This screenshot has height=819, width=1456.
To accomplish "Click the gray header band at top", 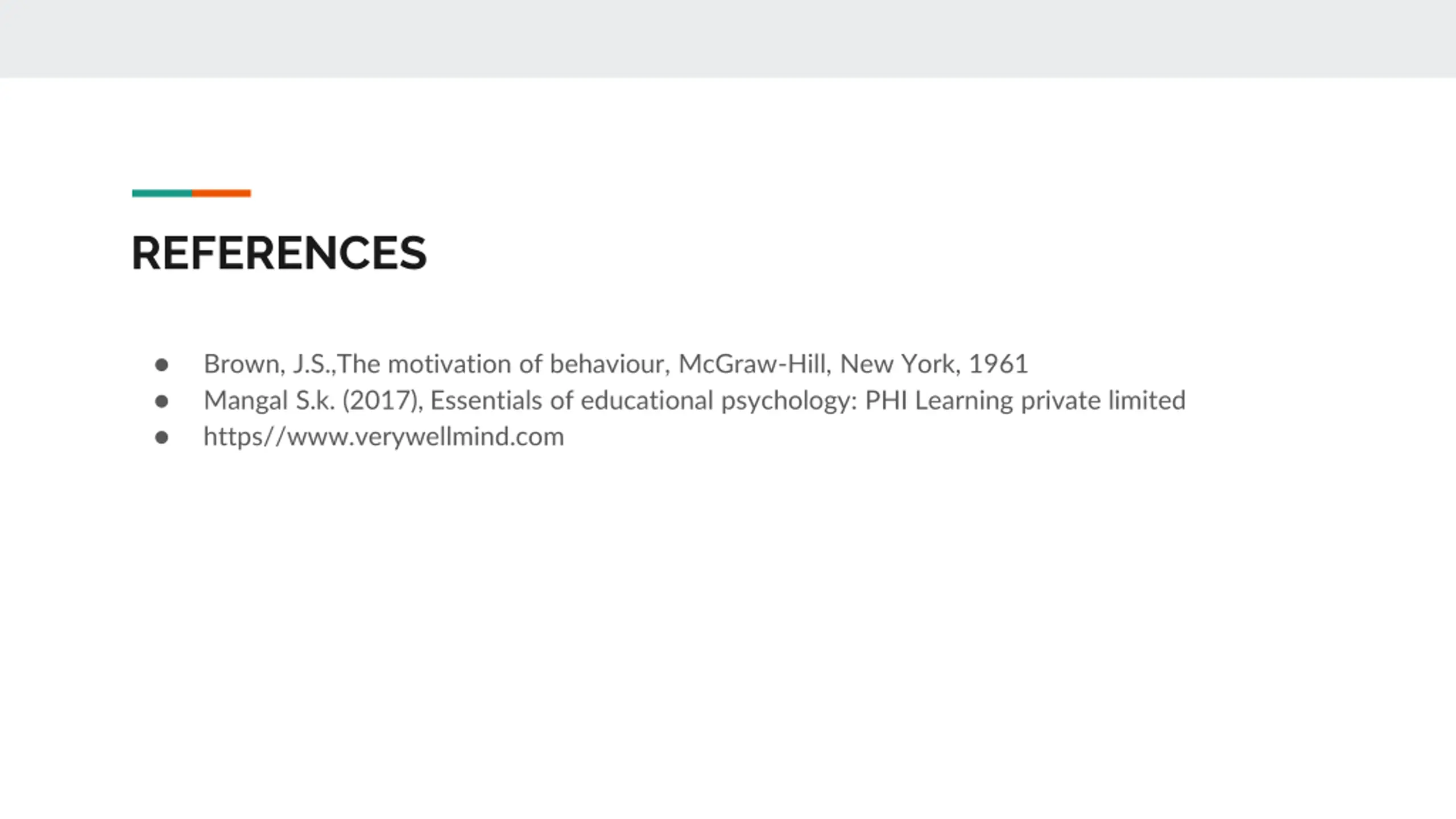I will 728,39.
